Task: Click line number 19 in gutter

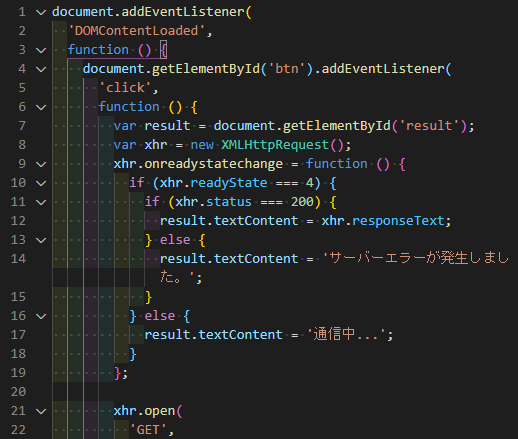Action: [18, 373]
